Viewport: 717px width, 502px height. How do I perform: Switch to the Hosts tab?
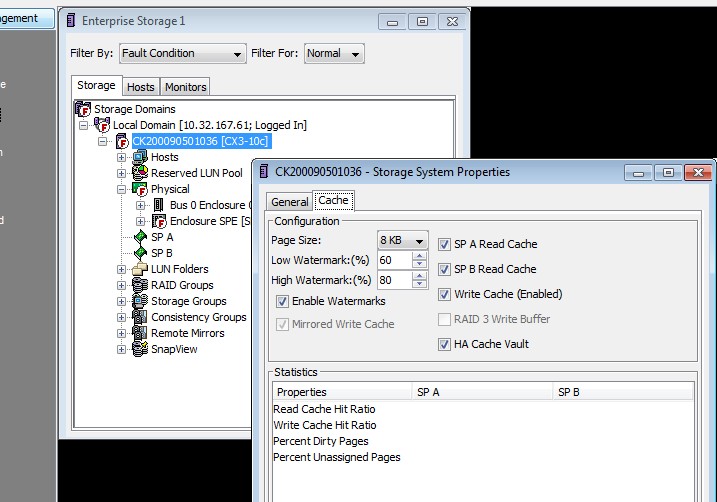pos(141,87)
